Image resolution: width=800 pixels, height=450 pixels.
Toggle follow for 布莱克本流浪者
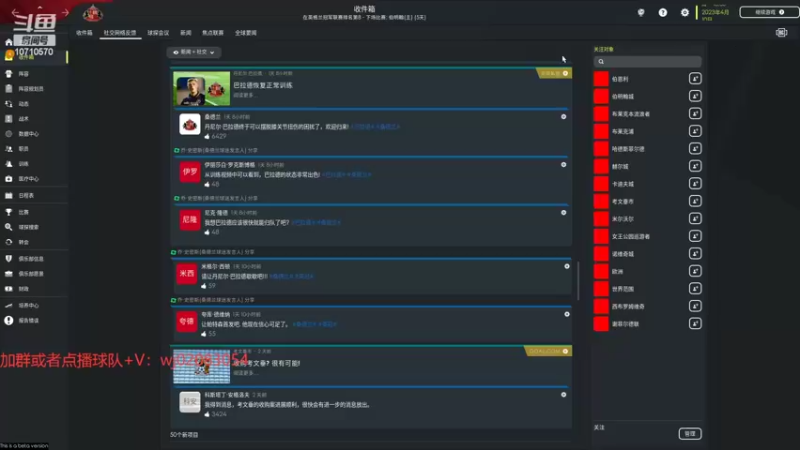click(x=695, y=113)
